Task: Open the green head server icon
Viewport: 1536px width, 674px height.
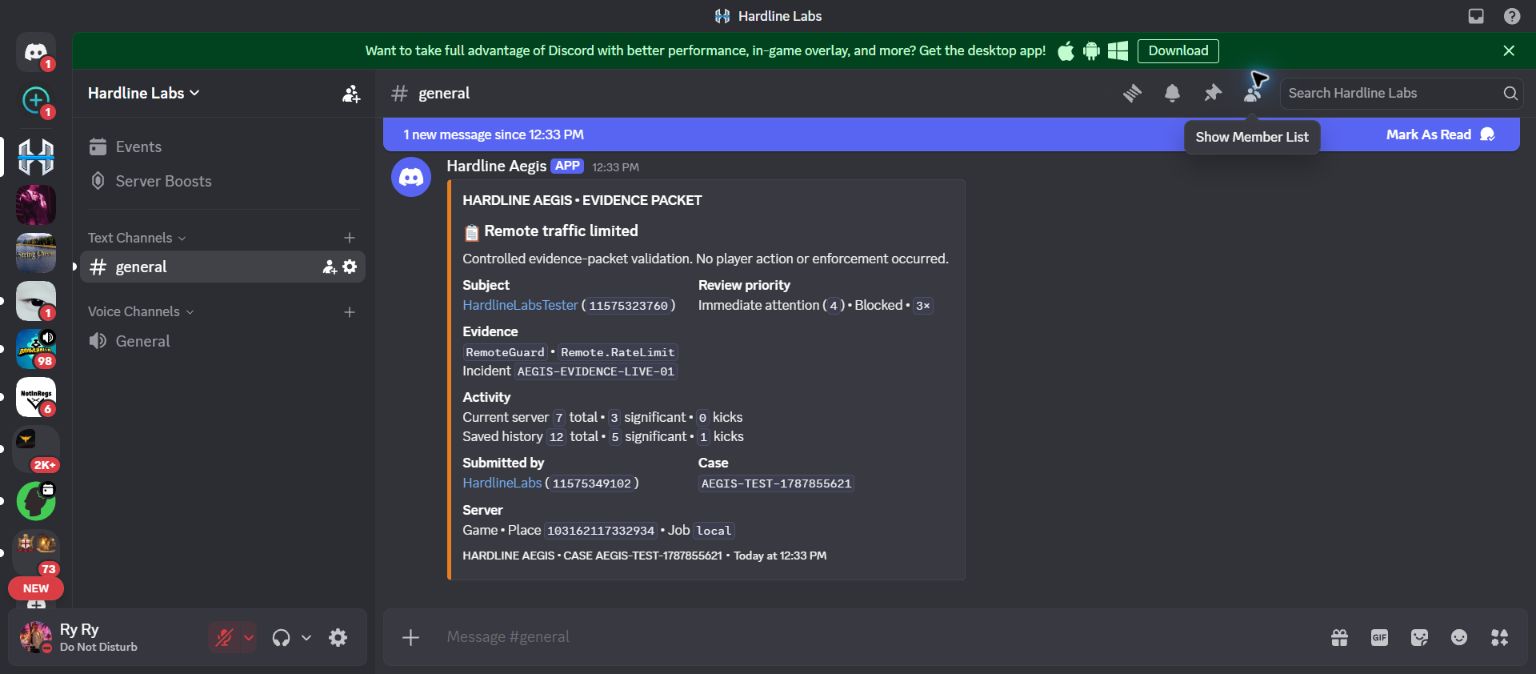Action: pos(36,501)
